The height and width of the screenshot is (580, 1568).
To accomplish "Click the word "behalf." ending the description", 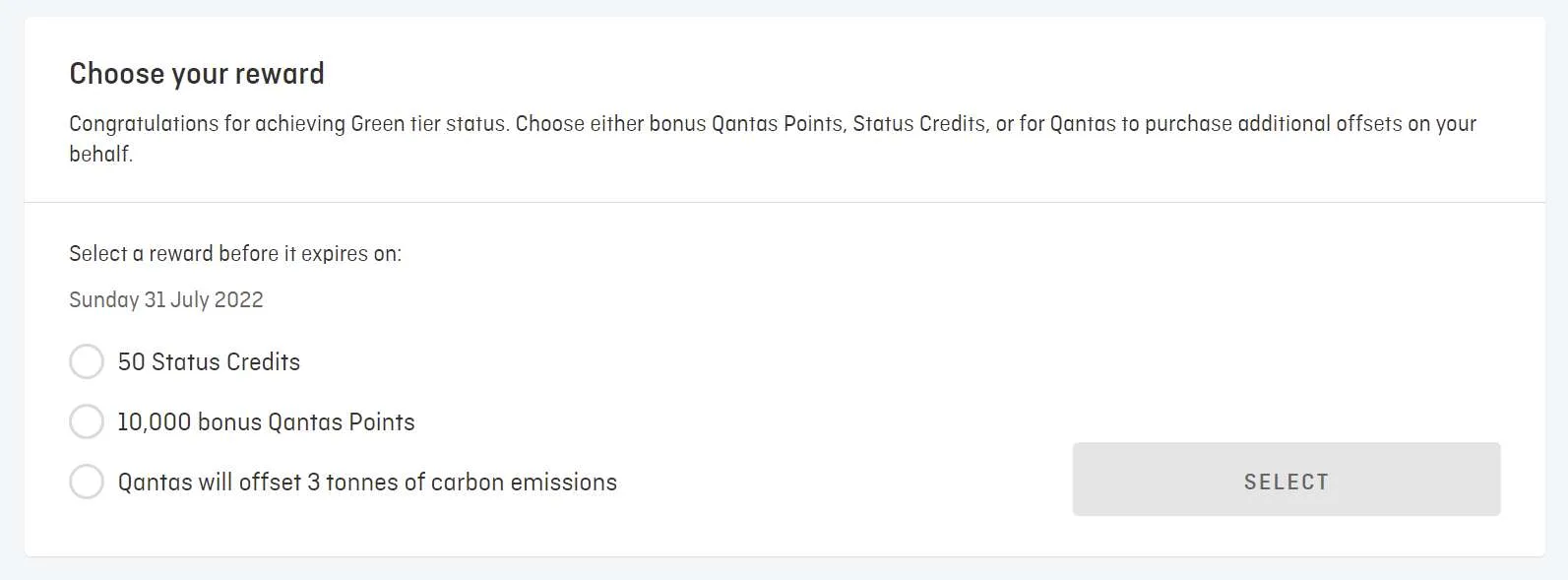I will 100,154.
